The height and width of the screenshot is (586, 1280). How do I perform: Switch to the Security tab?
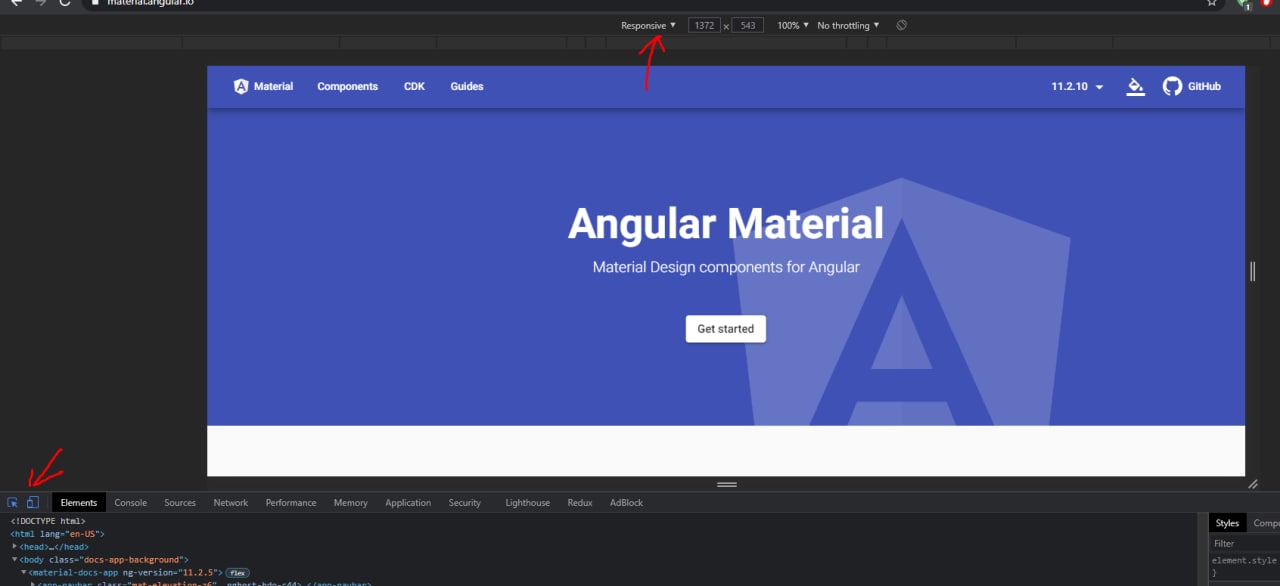[x=464, y=502]
